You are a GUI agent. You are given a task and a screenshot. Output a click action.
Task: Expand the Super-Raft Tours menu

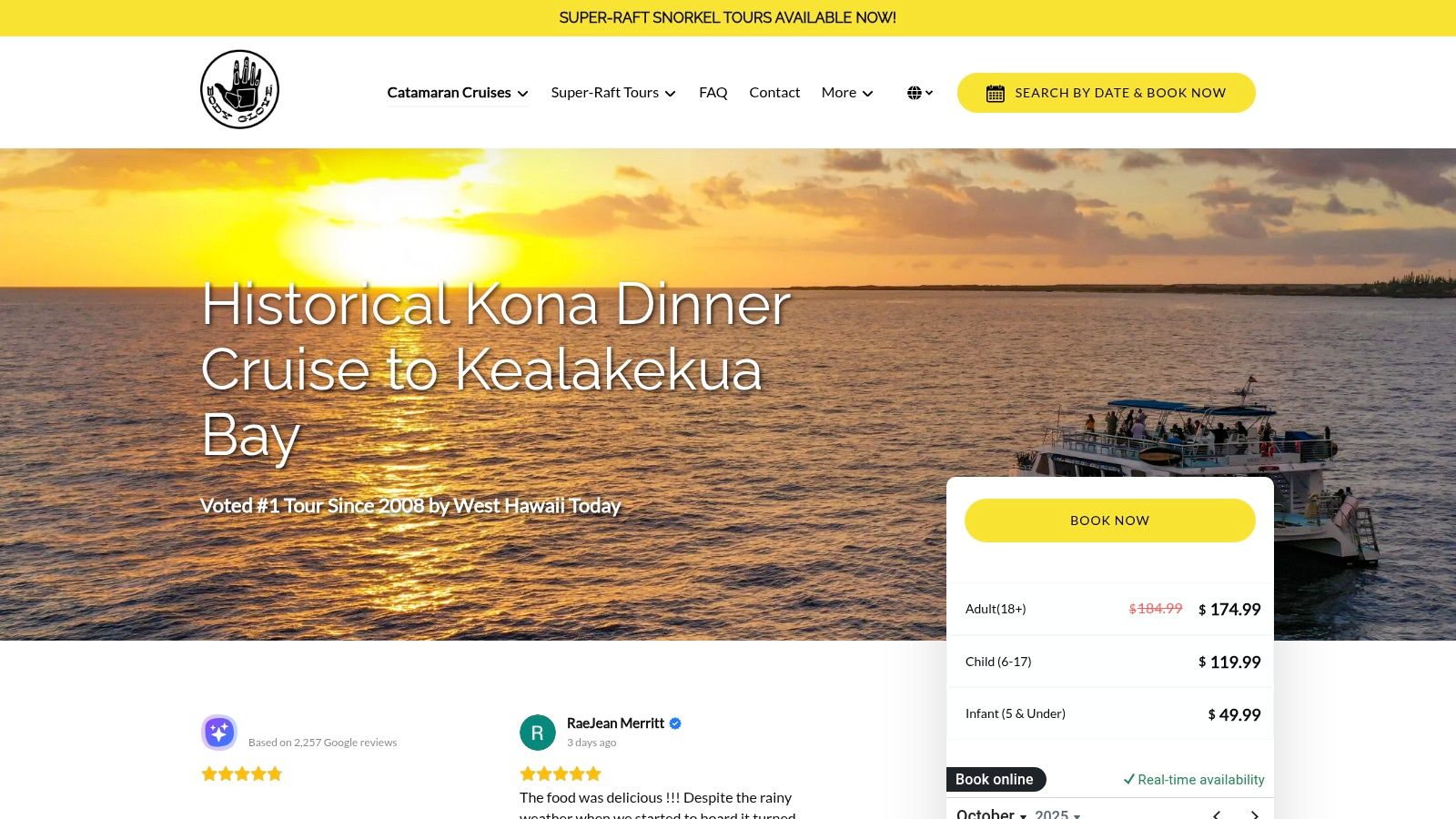[613, 93]
